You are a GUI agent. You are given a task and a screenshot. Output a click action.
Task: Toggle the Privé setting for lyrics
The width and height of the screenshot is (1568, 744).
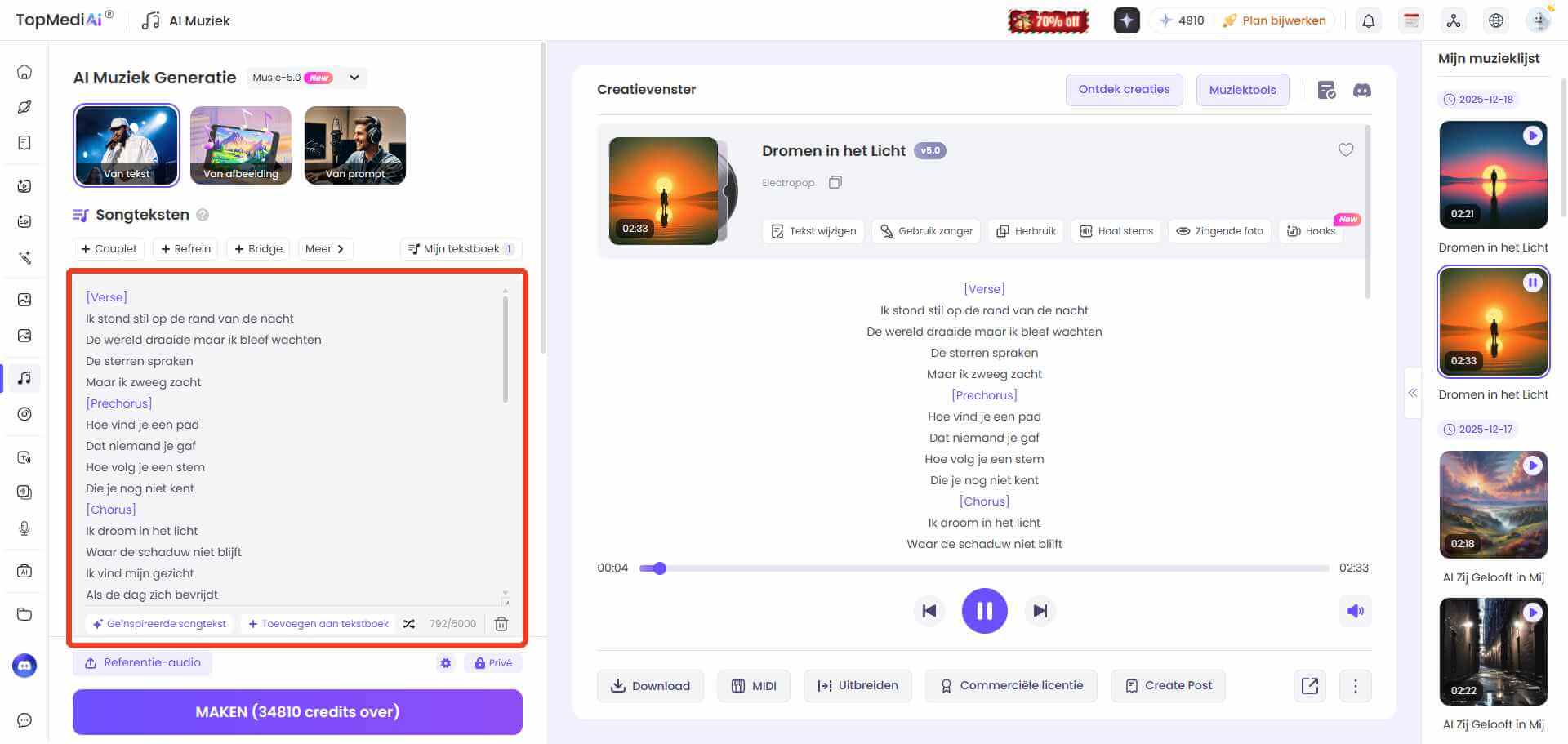click(492, 662)
